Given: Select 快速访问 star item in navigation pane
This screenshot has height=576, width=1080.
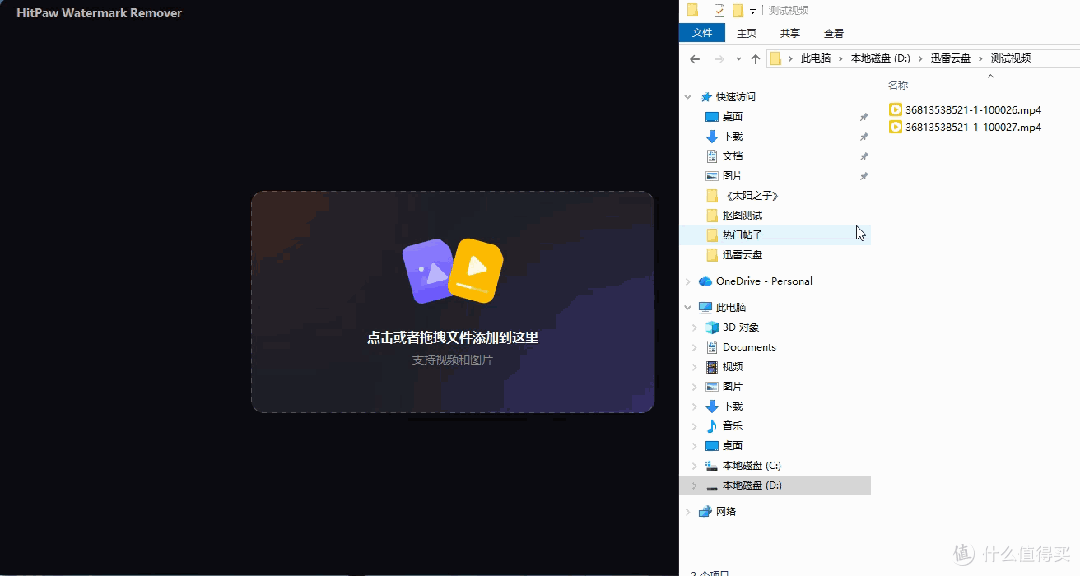Looking at the screenshot, I should coord(728,96).
